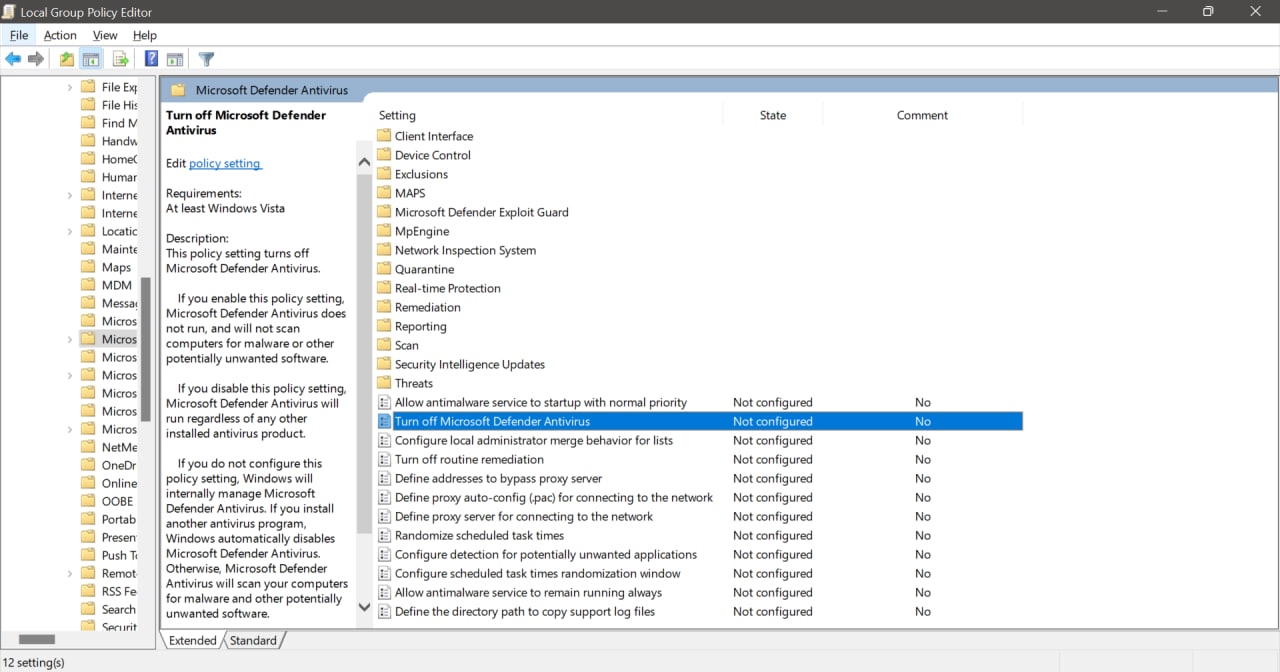Click the Threats folder icon

pyautogui.click(x=384, y=383)
